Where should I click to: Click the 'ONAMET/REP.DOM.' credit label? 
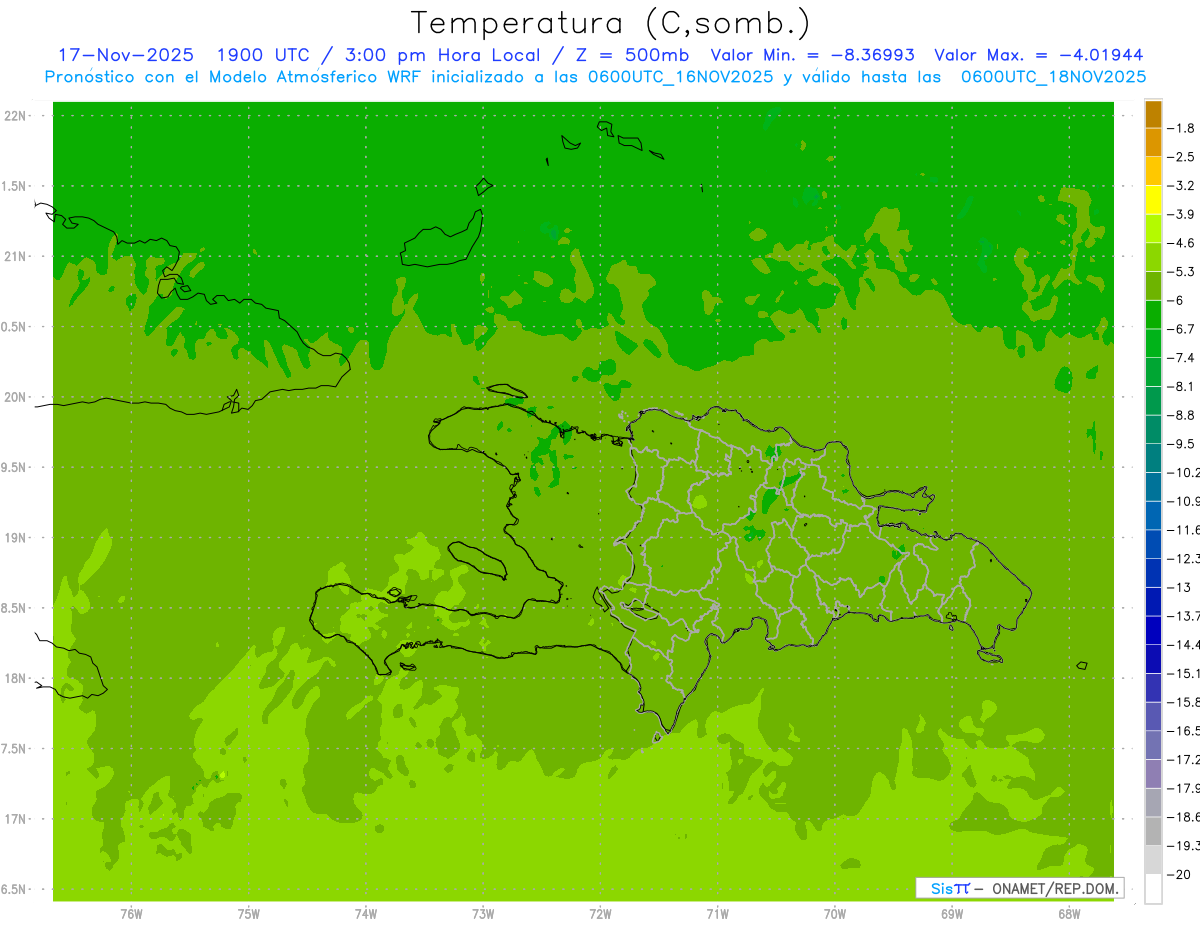pos(1055,888)
